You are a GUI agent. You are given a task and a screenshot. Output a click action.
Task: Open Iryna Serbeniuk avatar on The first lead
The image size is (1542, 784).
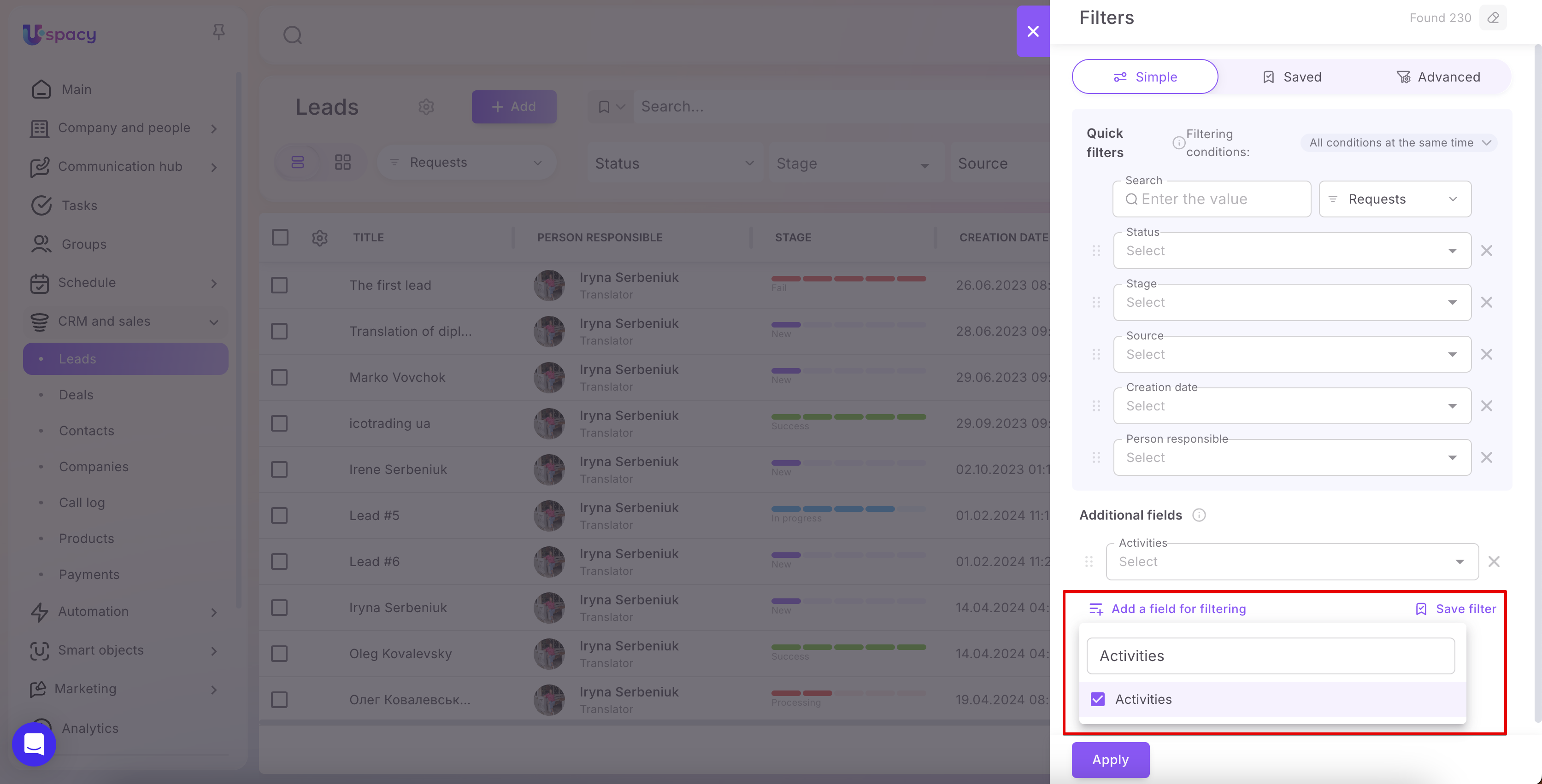(x=549, y=286)
